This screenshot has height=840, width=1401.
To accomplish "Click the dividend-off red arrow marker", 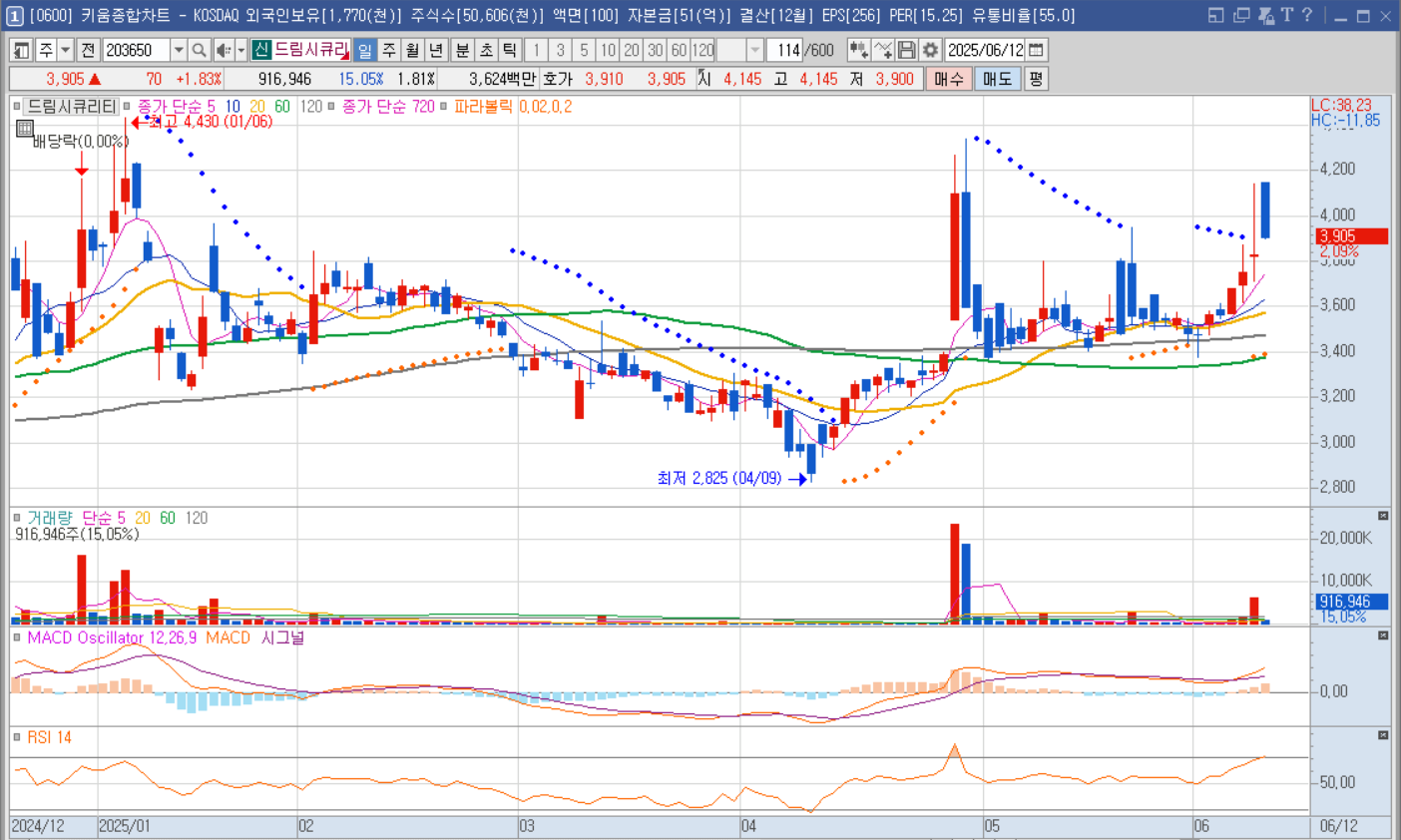I will point(82,170).
